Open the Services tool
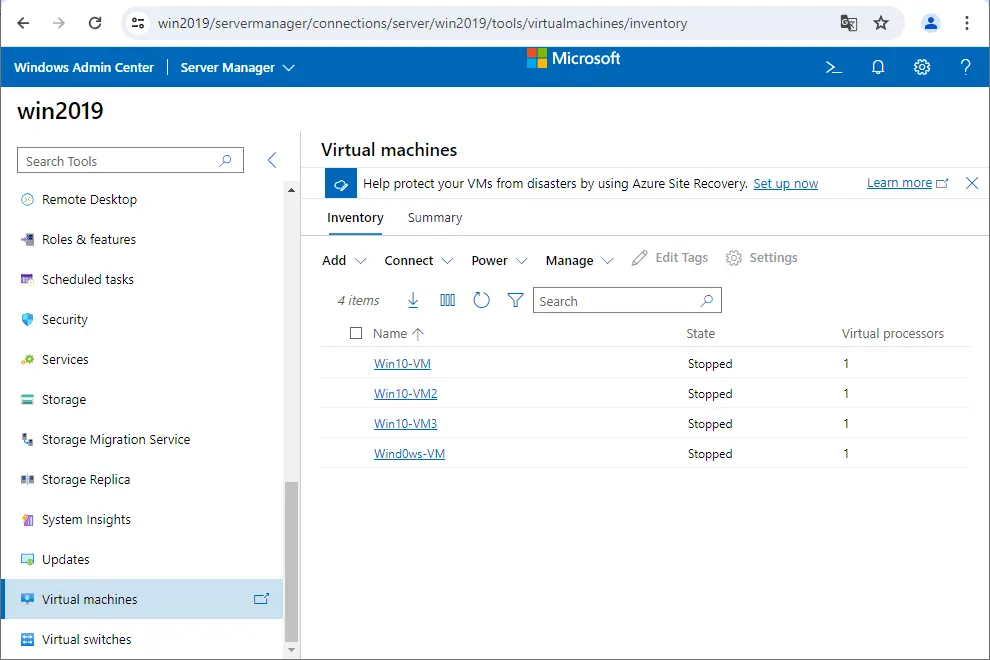This screenshot has height=660, width=990. [143, 359]
